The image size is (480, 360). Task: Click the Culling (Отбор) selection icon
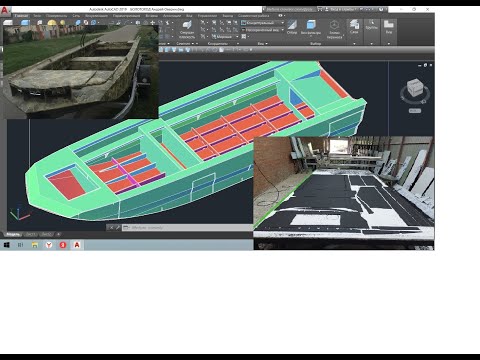click(292, 27)
